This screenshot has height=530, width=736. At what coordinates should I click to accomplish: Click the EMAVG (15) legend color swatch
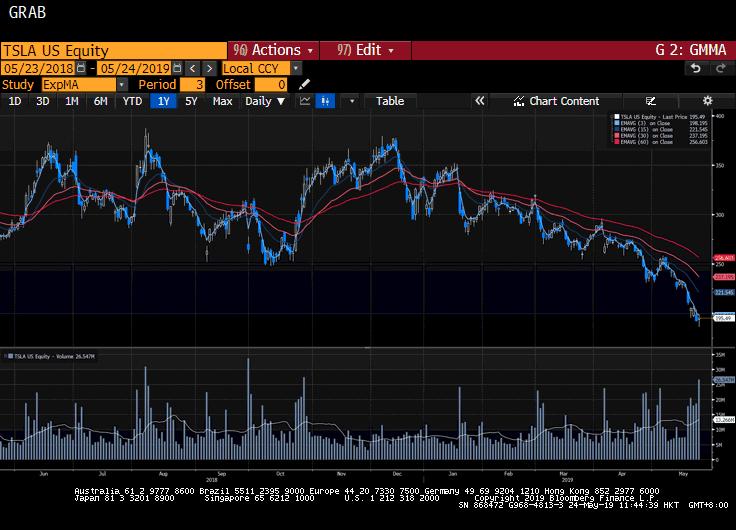(x=617, y=129)
